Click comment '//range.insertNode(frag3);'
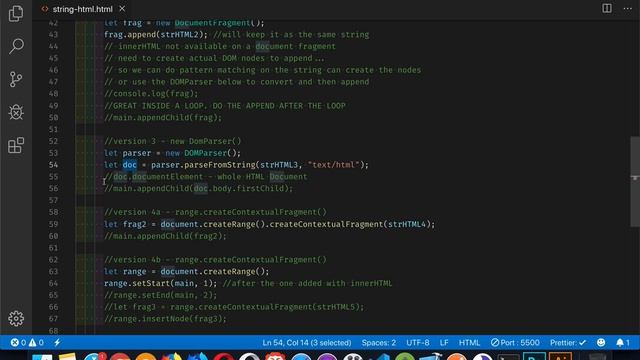This screenshot has width=640, height=360. tap(165, 319)
